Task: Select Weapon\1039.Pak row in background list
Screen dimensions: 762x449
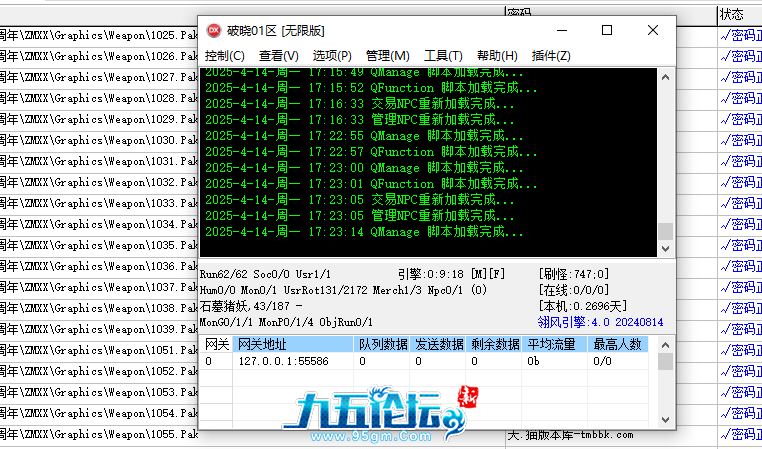Action: pyautogui.click(x=99, y=329)
